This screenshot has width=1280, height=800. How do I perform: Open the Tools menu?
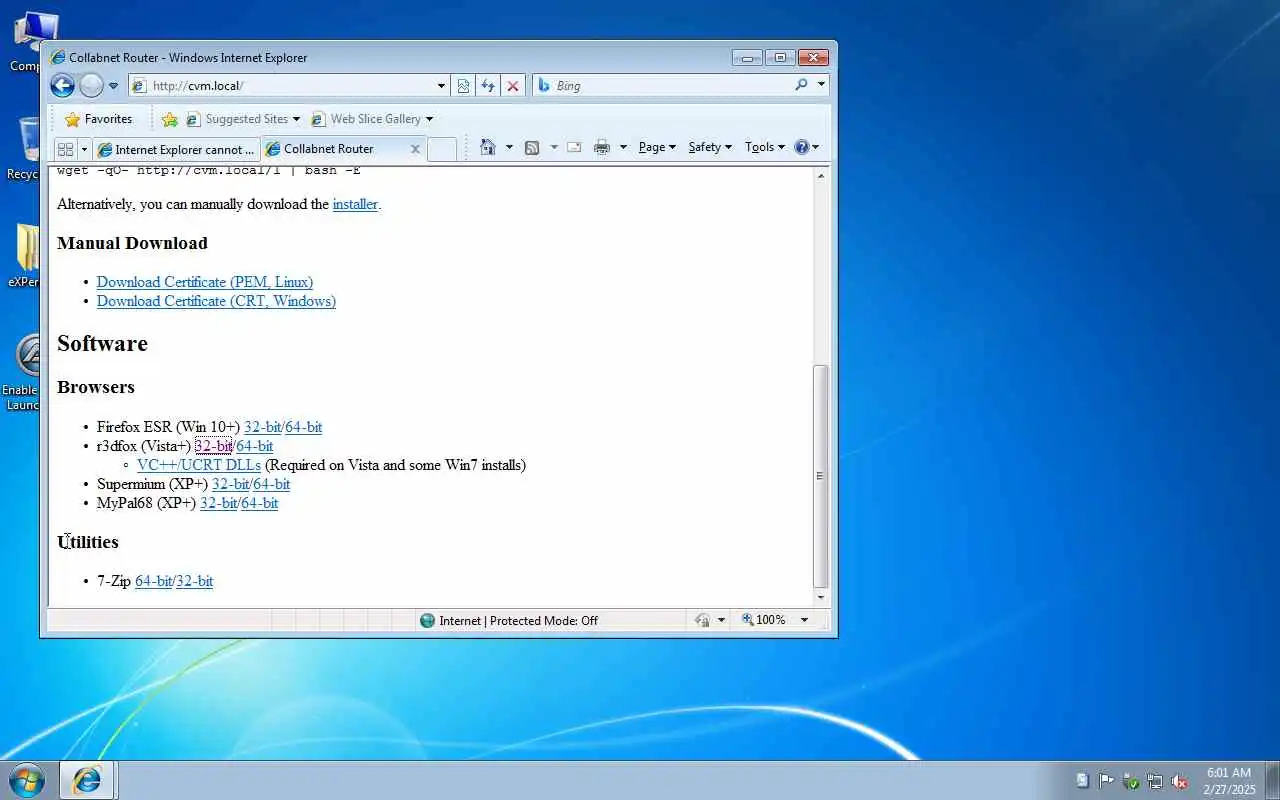(765, 147)
